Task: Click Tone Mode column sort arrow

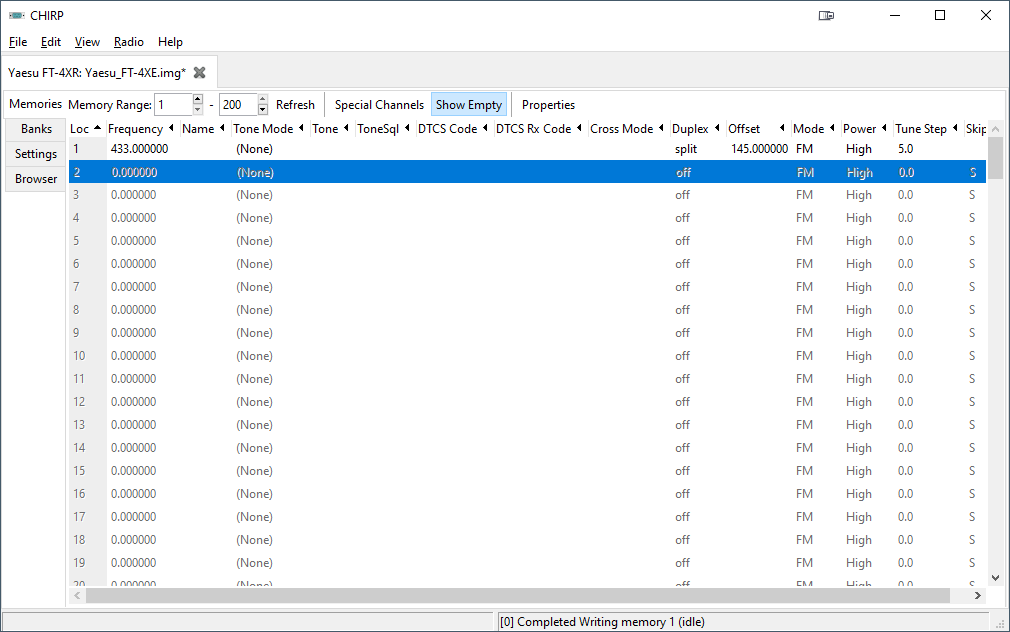Action: (x=301, y=128)
